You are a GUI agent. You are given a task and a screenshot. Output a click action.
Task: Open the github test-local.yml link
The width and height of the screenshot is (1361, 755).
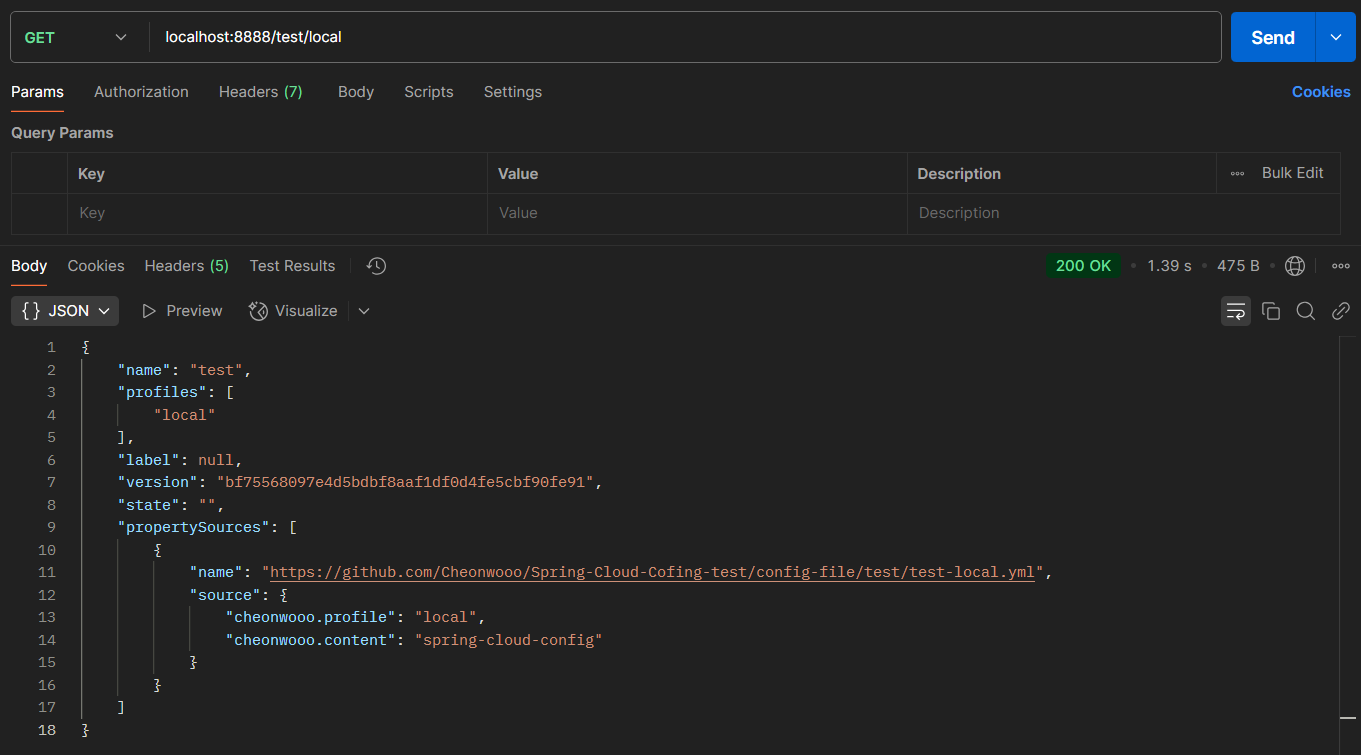[652, 573]
